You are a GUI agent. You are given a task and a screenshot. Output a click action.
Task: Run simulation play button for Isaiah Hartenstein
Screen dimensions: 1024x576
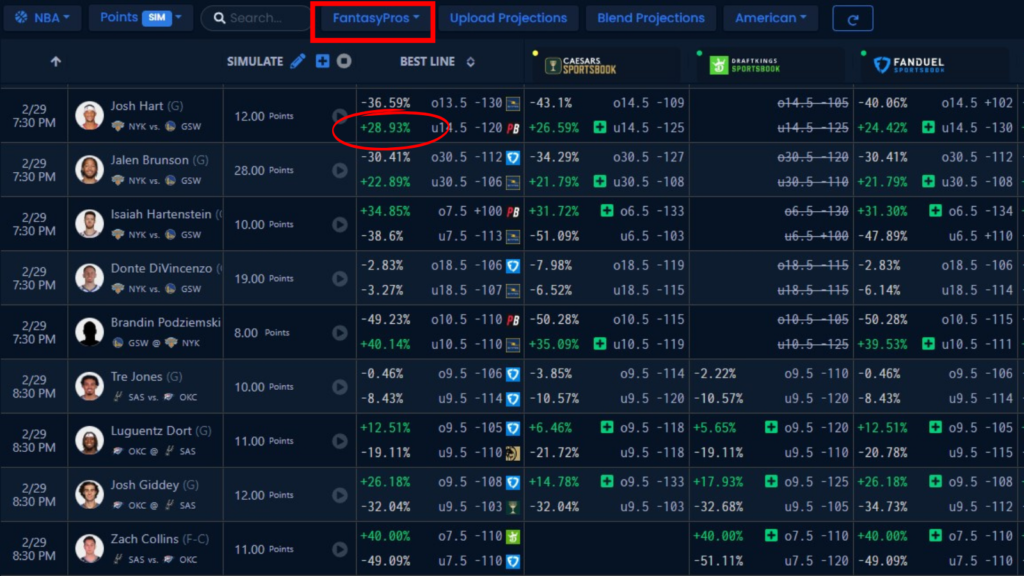point(340,225)
